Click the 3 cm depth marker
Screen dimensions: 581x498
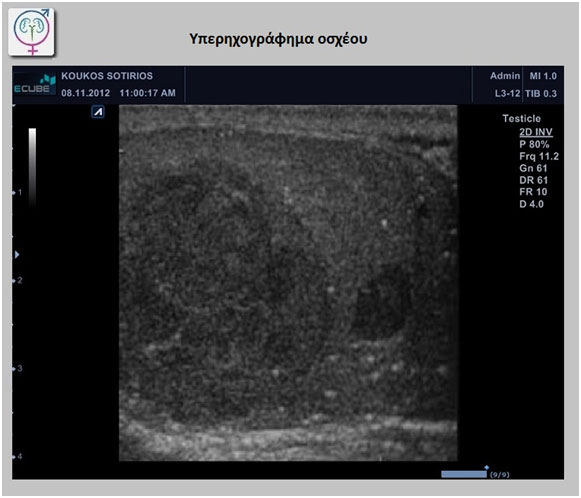[18, 368]
